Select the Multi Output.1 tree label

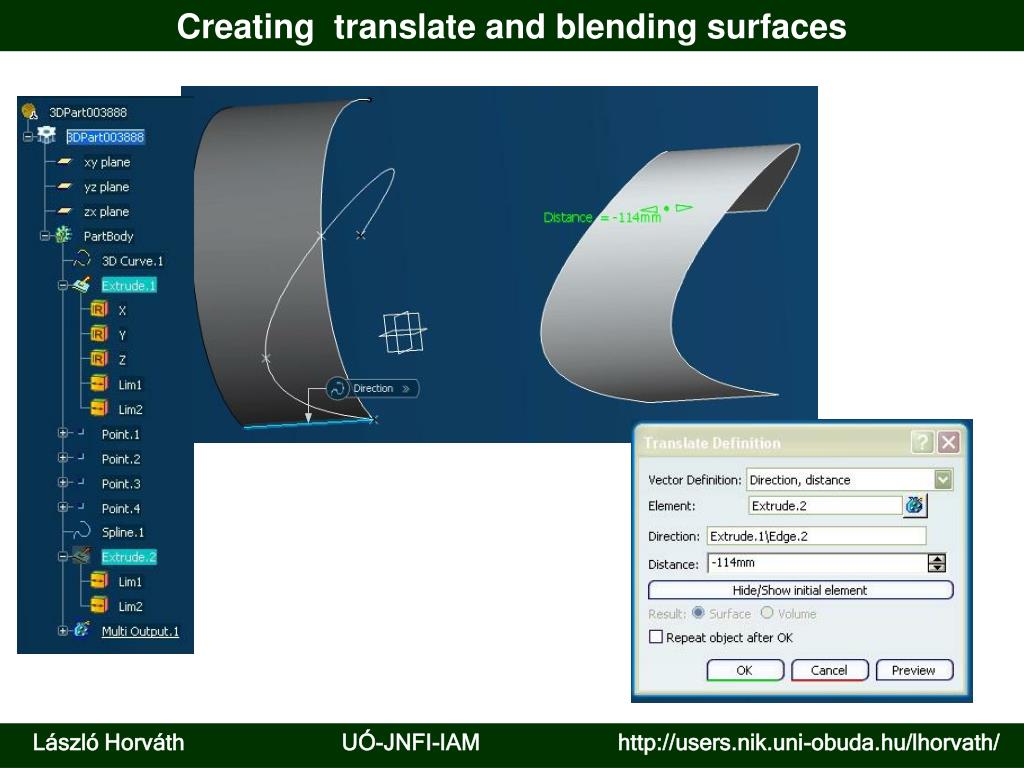(x=140, y=631)
